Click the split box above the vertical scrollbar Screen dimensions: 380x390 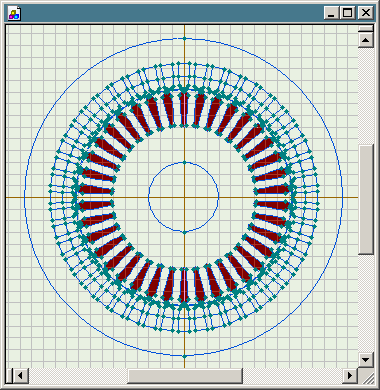pyautogui.click(x=366, y=29)
